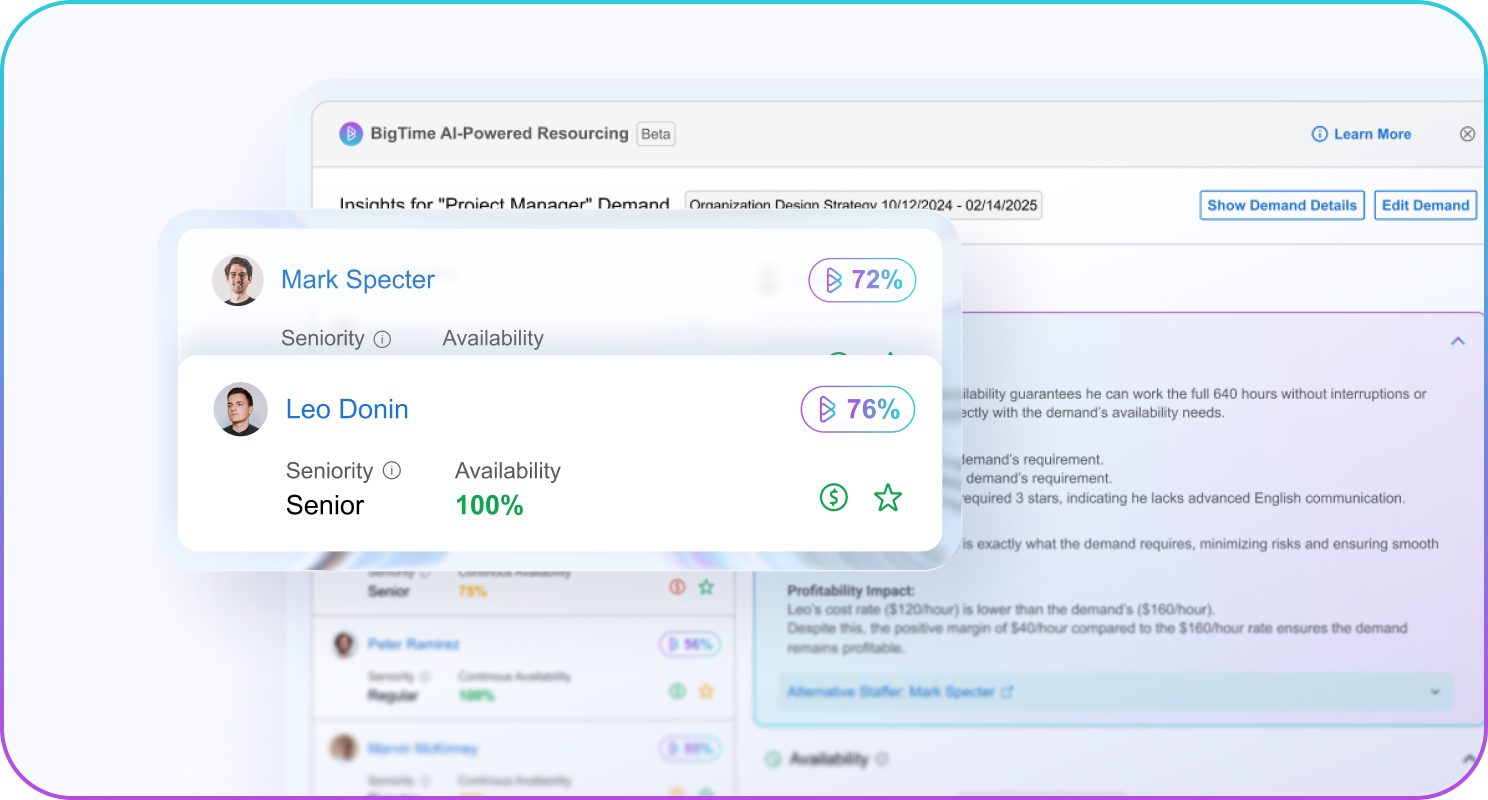Image resolution: width=1488 pixels, height=800 pixels.
Task: Open Mark Specter's profile name link
Action: point(358,280)
